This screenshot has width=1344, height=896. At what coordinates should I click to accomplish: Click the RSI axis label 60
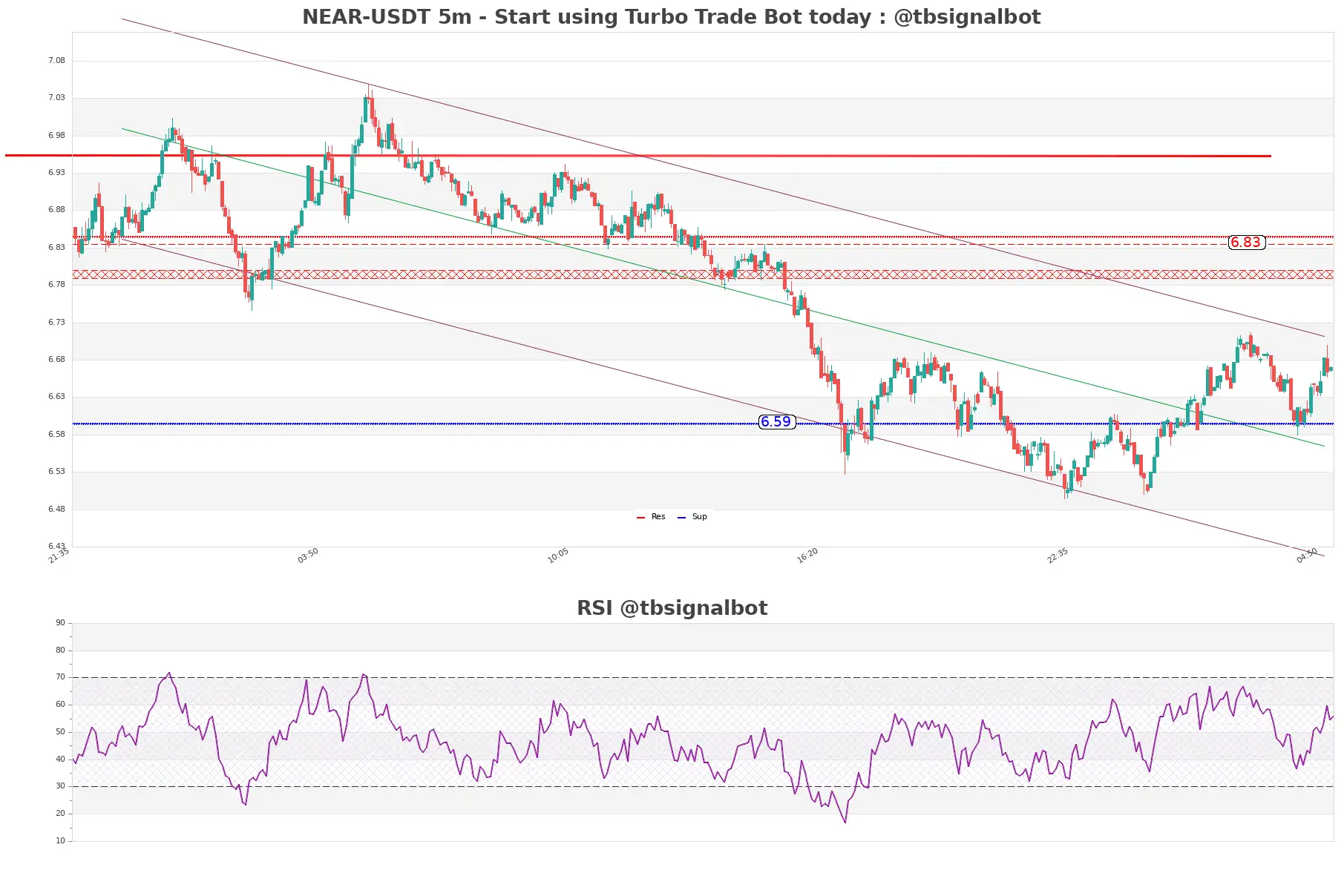(60, 705)
